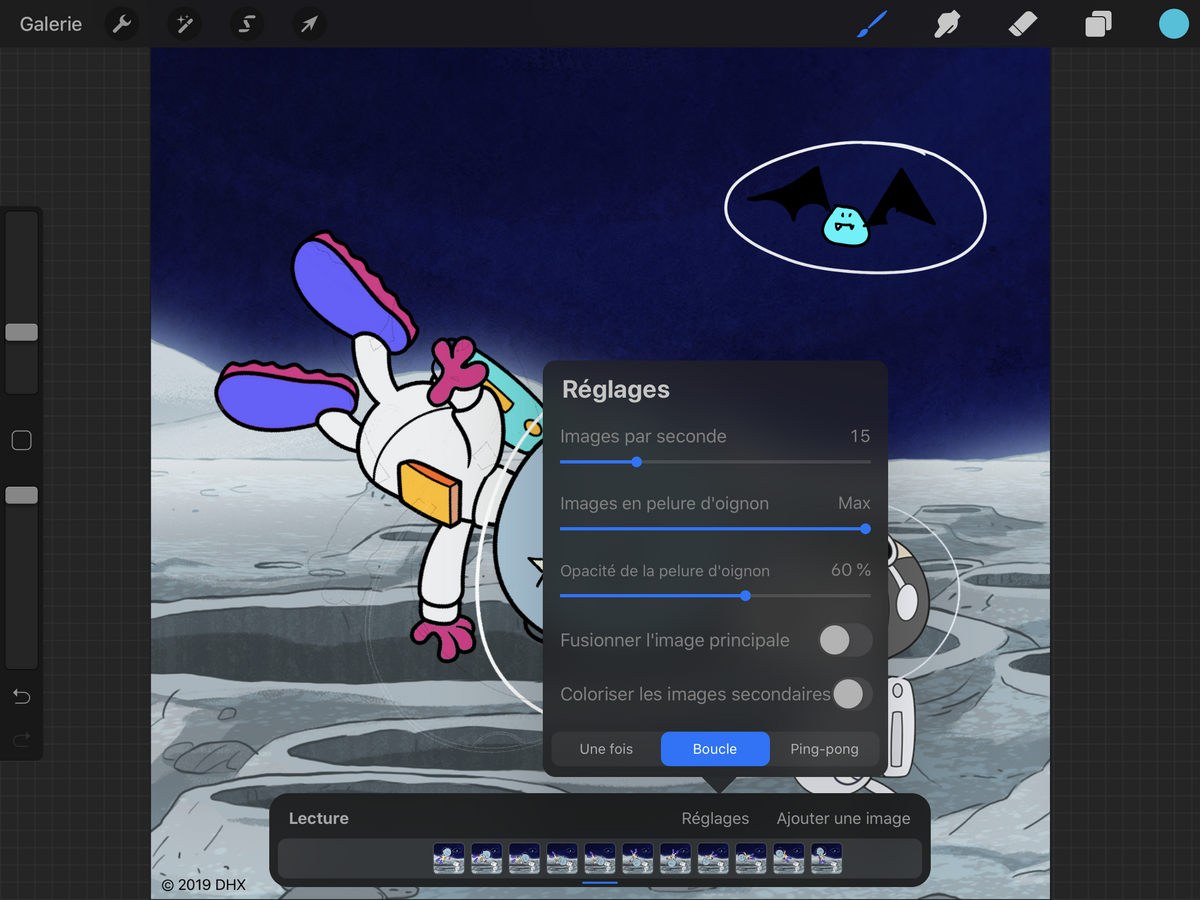Screen dimensions: 1200x900
Task: Click the Images en pelure d'oignon slider knob
Action: point(865,529)
